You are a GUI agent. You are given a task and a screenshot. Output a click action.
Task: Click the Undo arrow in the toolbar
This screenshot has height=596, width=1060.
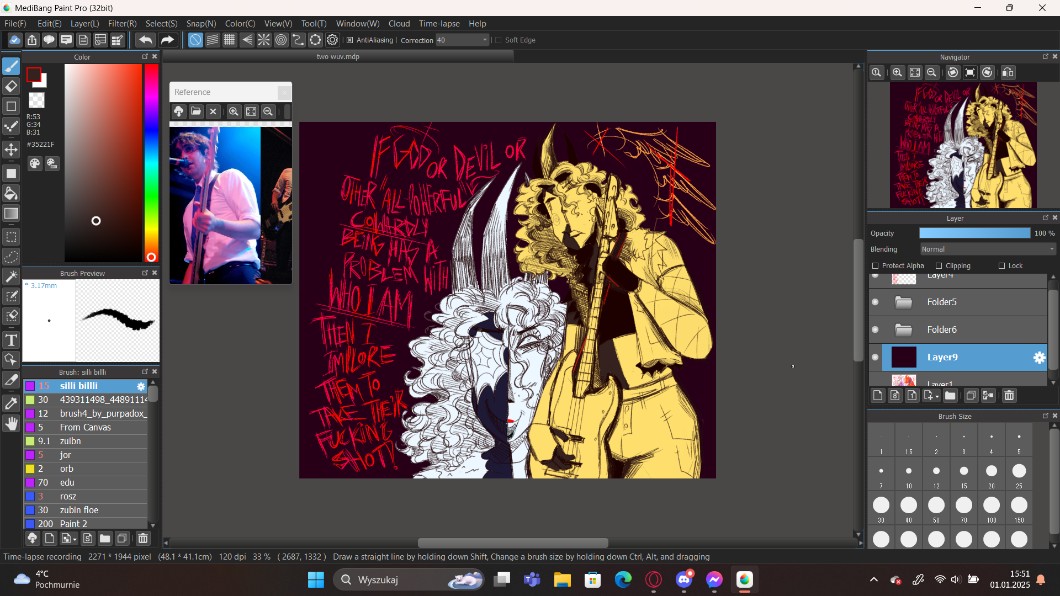tap(145, 40)
